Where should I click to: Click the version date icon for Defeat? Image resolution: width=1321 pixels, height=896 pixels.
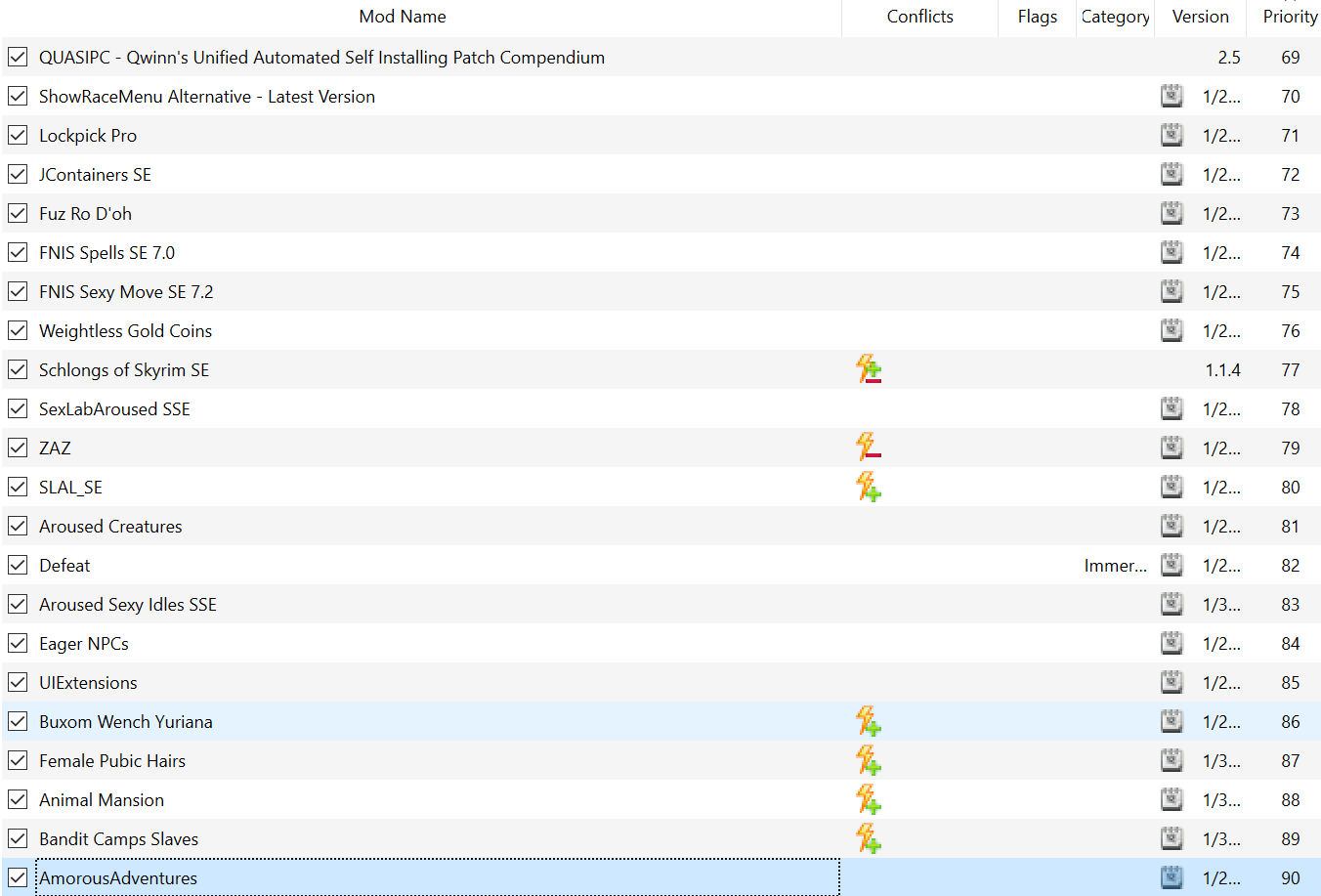[1172, 565]
